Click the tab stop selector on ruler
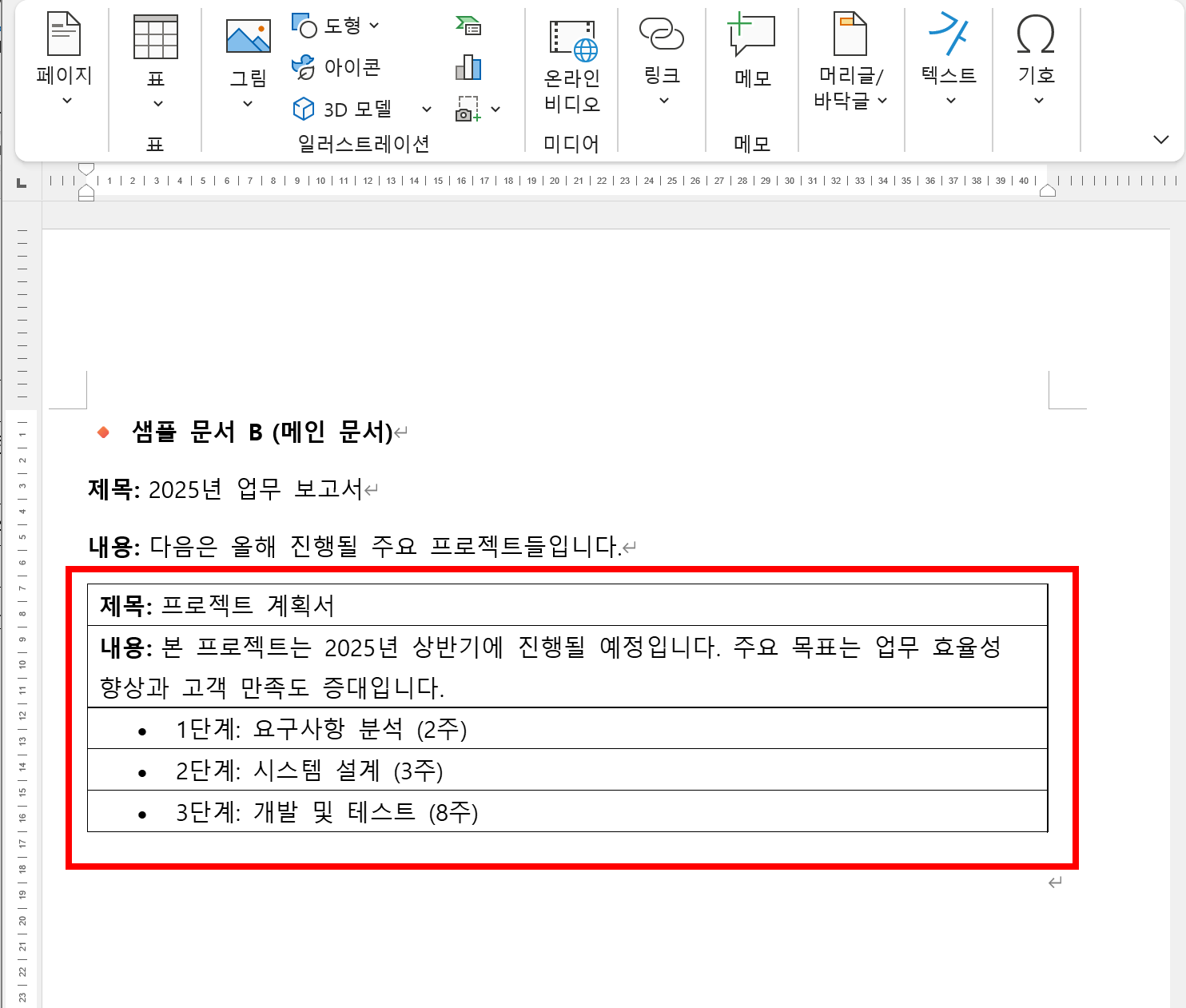The image size is (1186, 1008). [x=22, y=183]
